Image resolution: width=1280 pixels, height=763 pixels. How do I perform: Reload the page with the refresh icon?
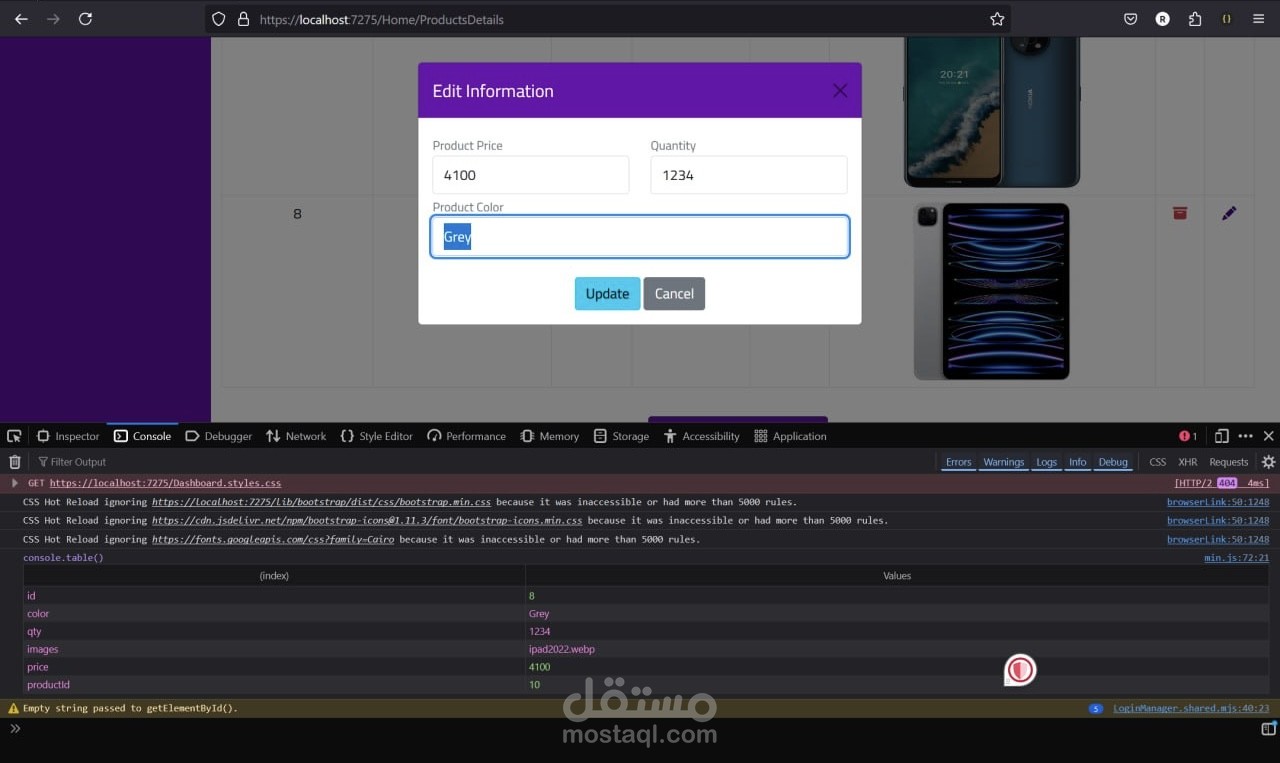[x=86, y=19]
